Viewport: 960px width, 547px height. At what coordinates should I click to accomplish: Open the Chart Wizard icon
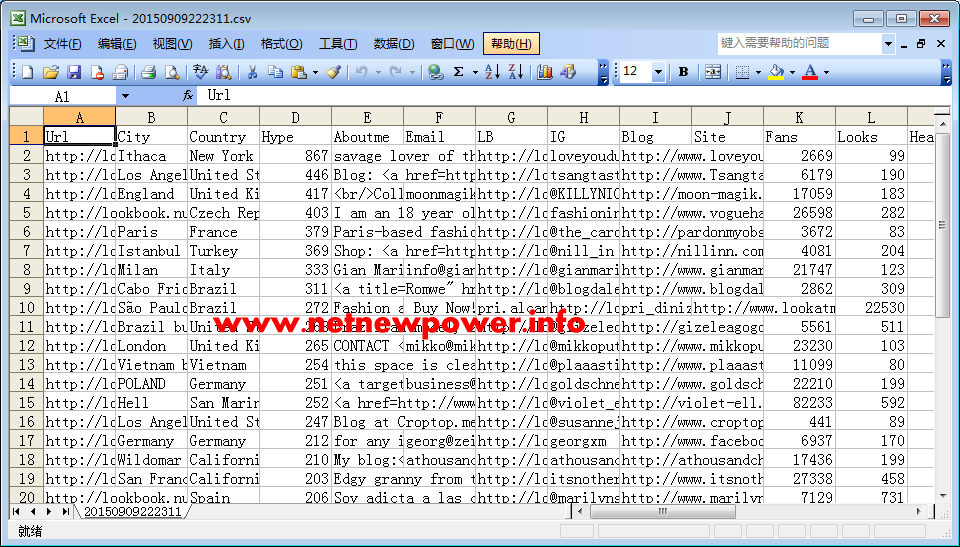[x=544, y=72]
